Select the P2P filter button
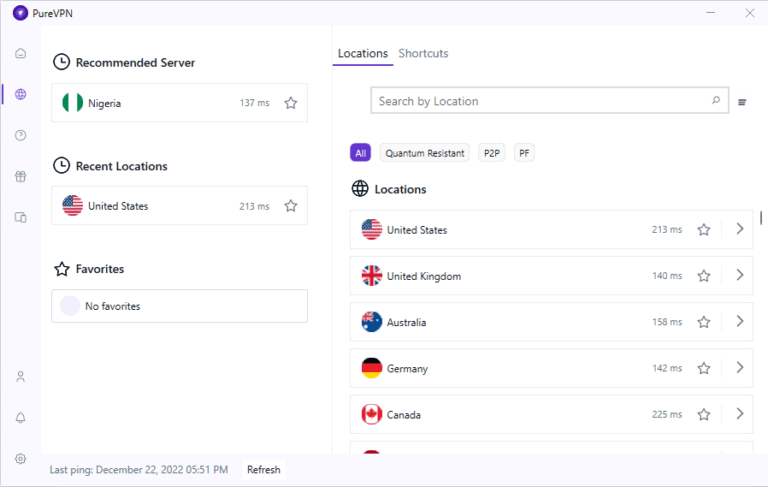Image resolution: width=768 pixels, height=487 pixels. [x=492, y=153]
